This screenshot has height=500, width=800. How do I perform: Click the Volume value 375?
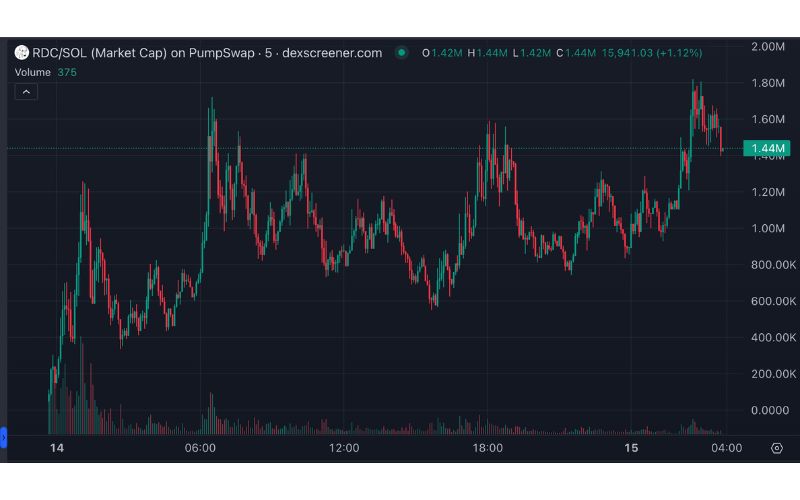(67, 72)
